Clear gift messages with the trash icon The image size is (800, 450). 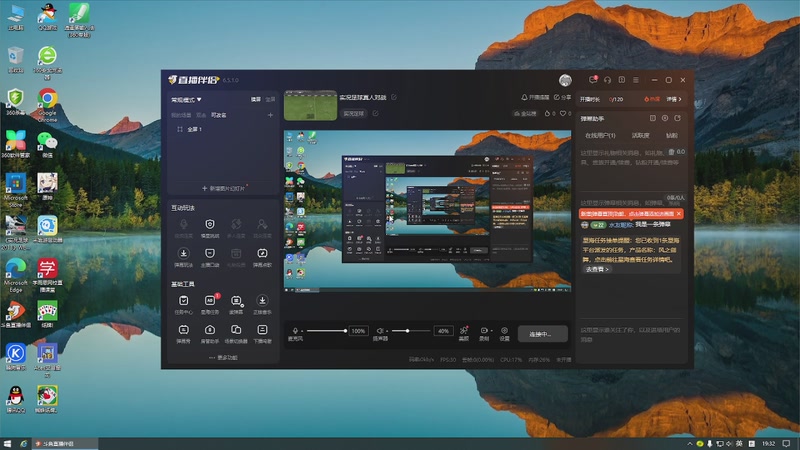[x=671, y=152]
